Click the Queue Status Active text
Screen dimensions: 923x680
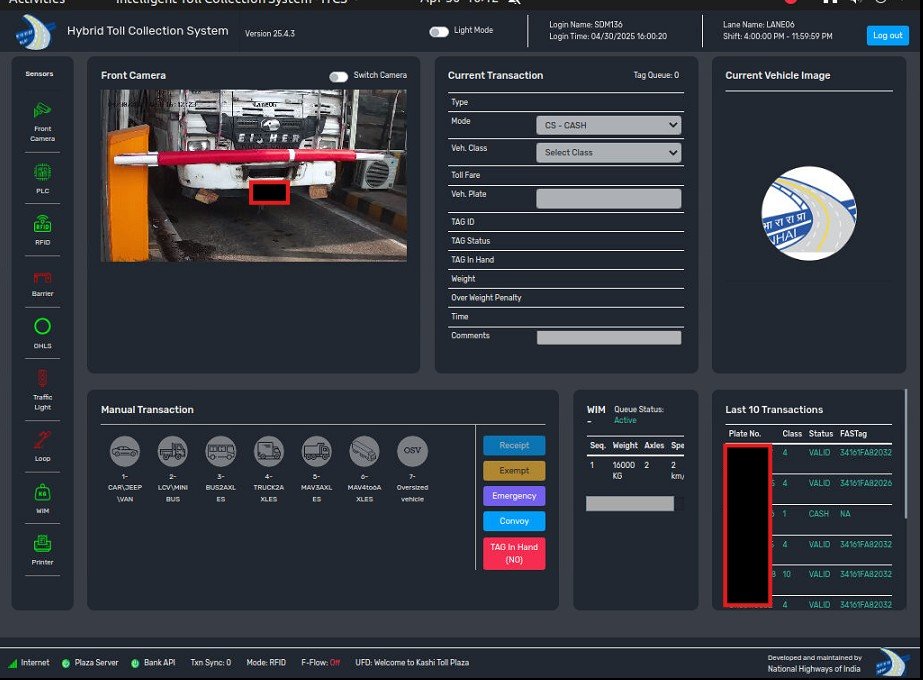coord(625,420)
